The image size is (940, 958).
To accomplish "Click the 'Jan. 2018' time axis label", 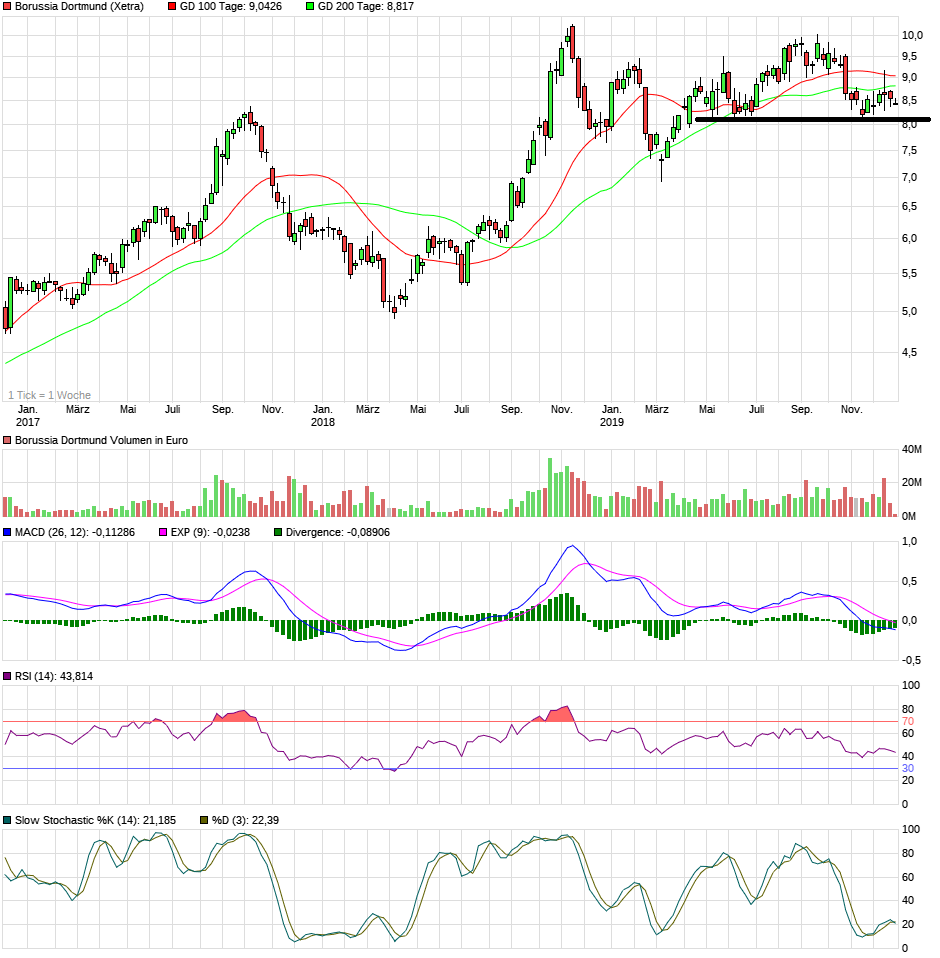I will coord(322,416).
